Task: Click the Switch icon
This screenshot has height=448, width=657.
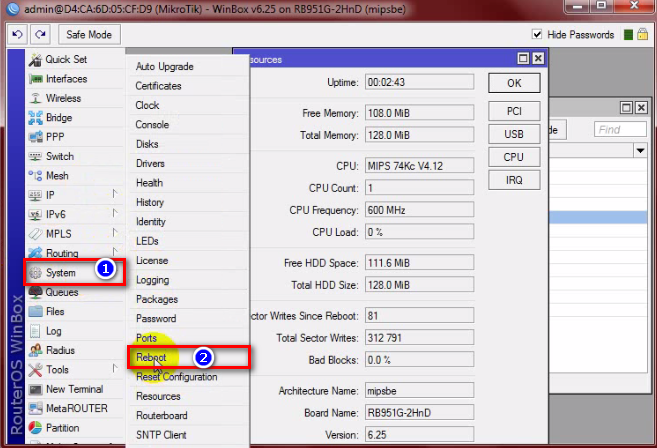Action: coord(36,156)
